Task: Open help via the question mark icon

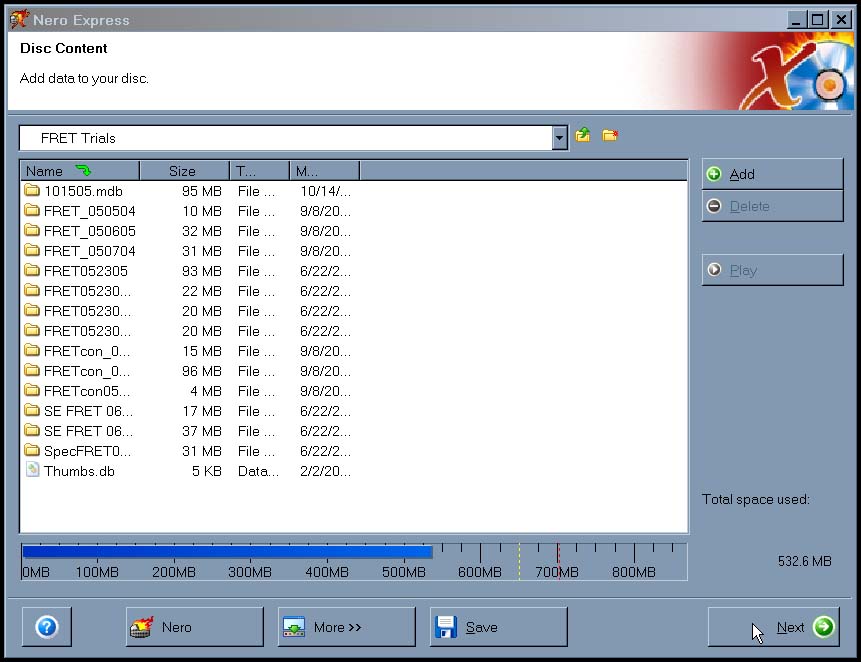Action: tap(46, 627)
